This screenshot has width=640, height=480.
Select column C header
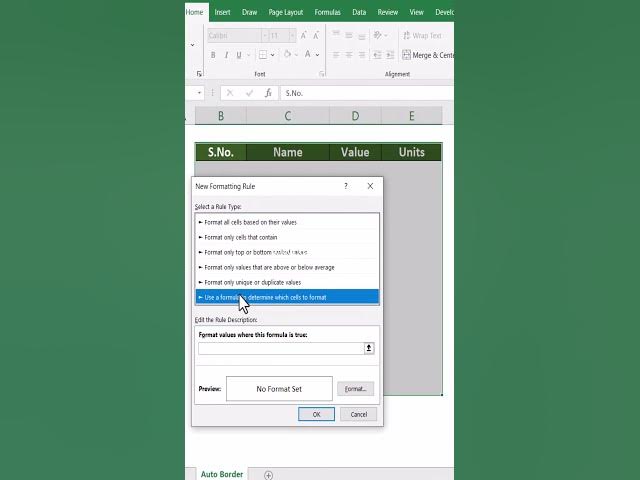point(288,116)
